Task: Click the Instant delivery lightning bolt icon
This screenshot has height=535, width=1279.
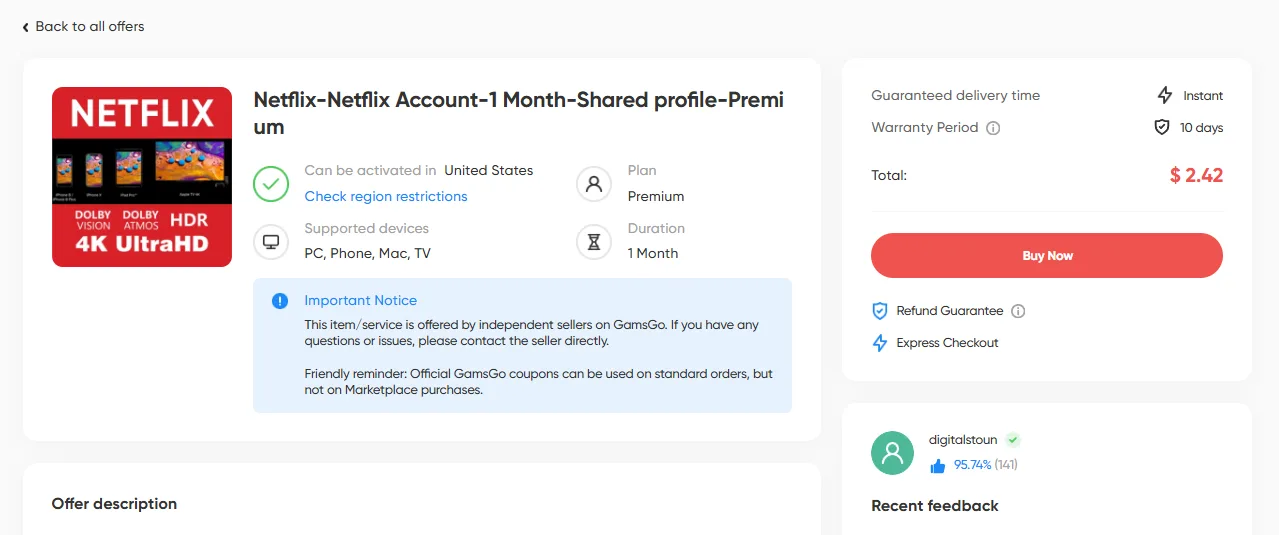Action: [1164, 96]
